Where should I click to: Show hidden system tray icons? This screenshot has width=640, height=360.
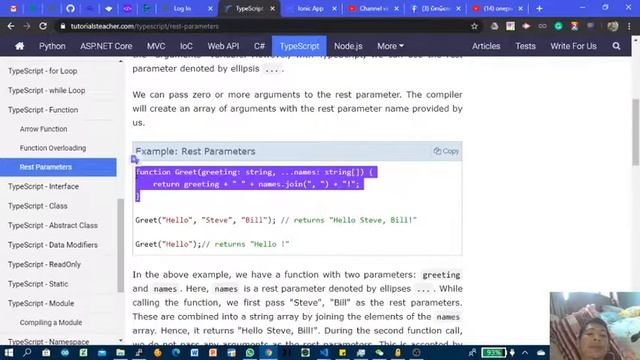click(x=525, y=353)
